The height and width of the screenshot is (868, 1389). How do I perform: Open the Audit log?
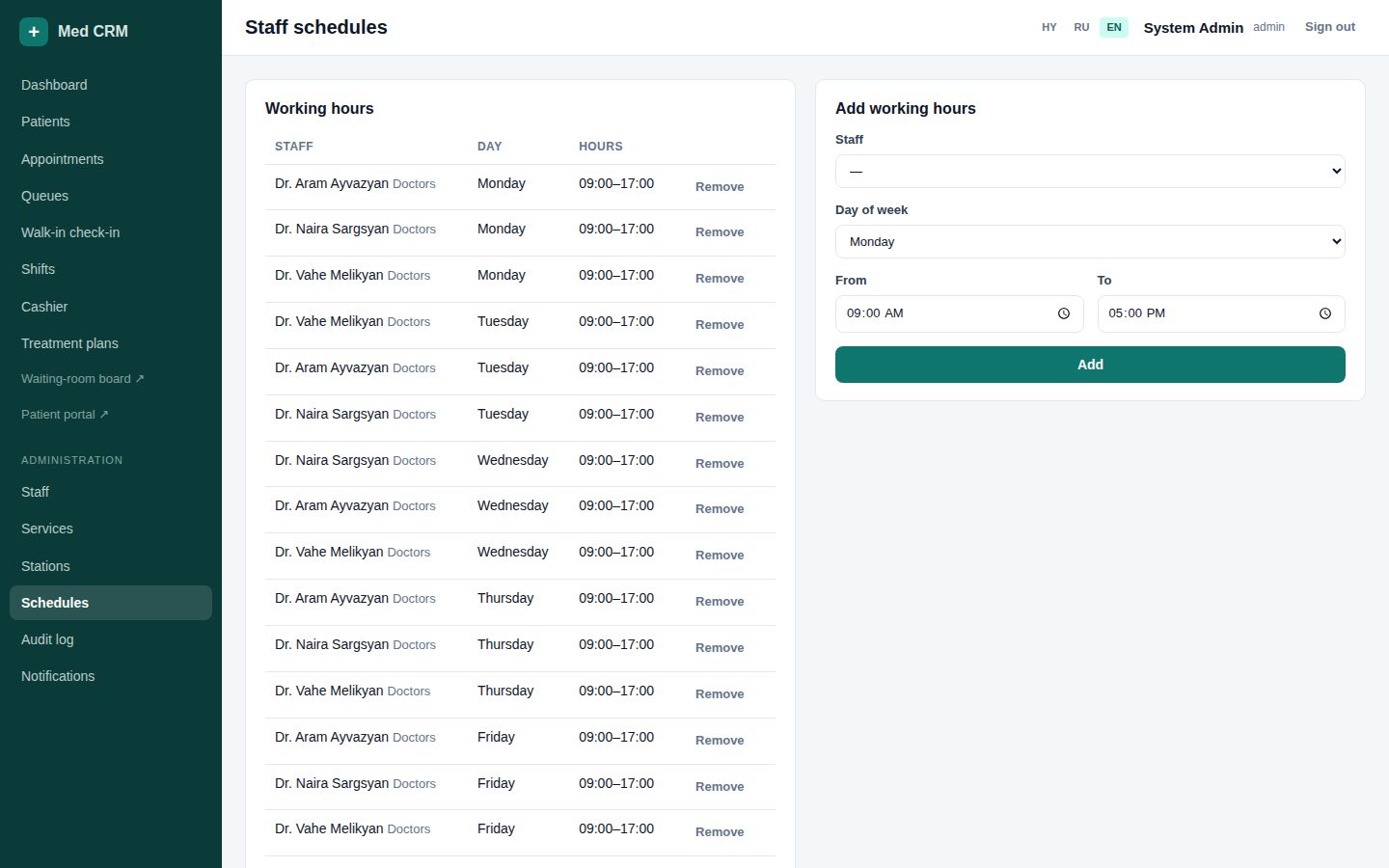[111, 639]
